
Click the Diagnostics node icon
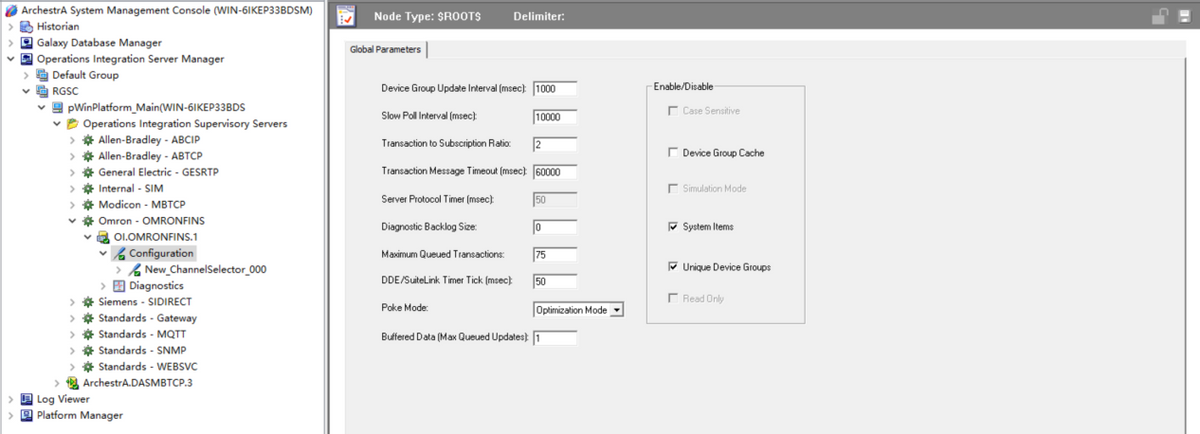coord(119,286)
